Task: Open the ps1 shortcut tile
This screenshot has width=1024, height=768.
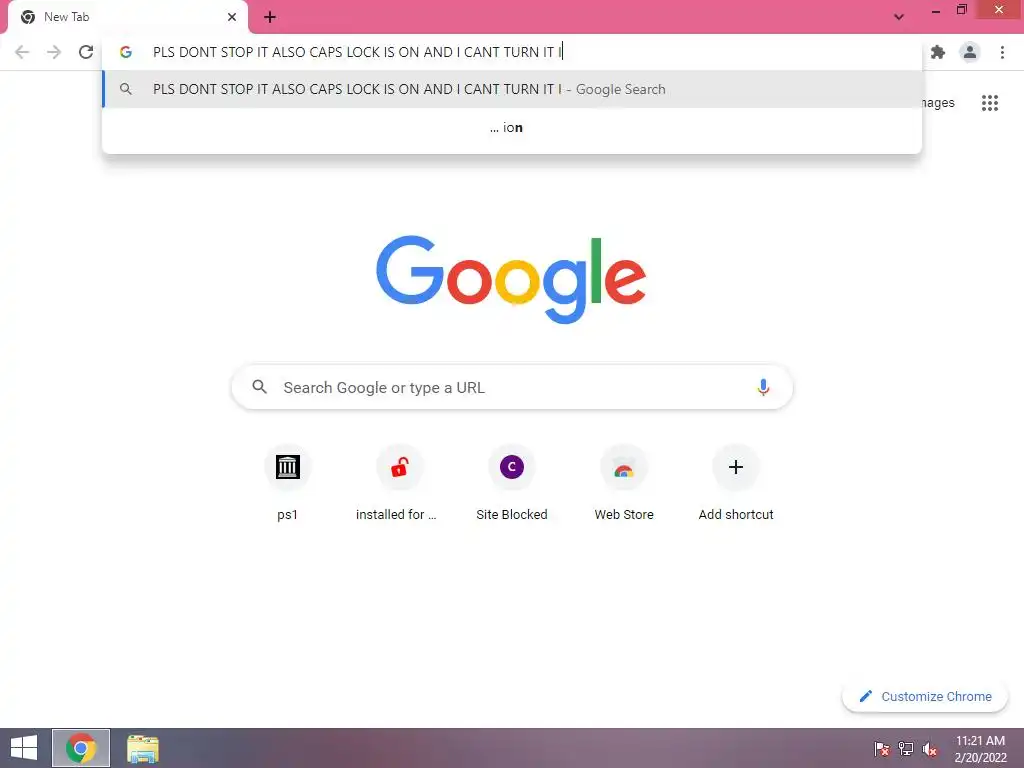Action: click(x=287, y=483)
